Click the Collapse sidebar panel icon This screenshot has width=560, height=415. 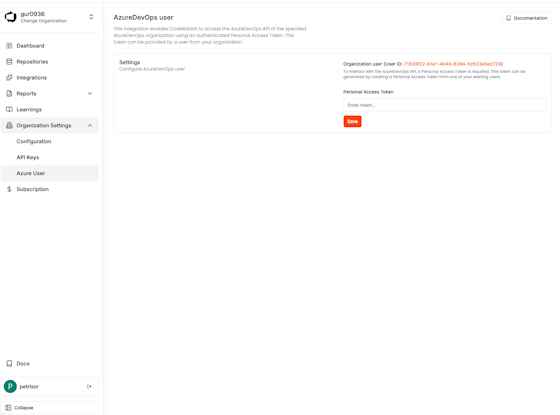[8, 408]
